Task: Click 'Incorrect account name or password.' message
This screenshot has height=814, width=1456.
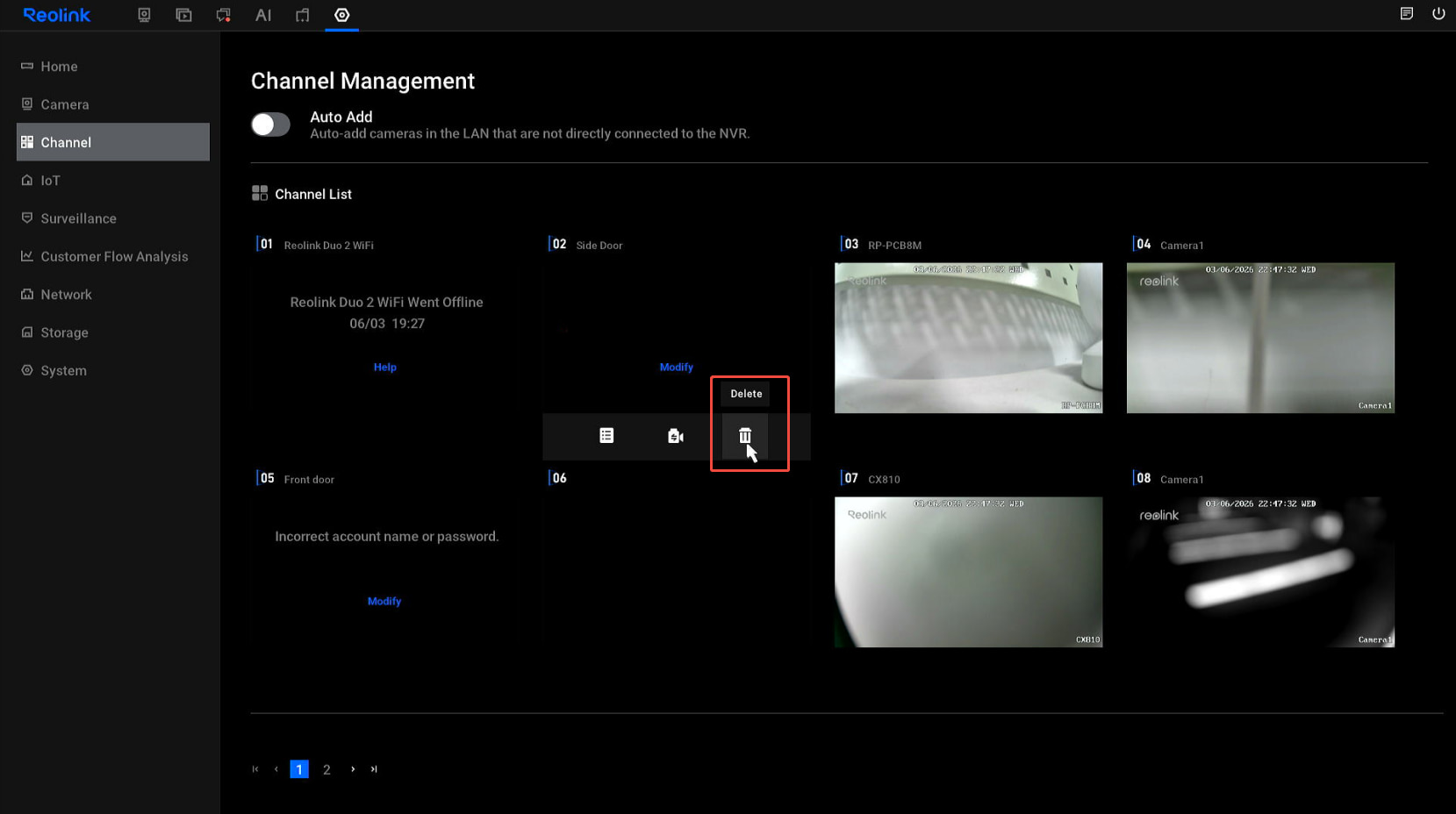Action: tap(387, 536)
